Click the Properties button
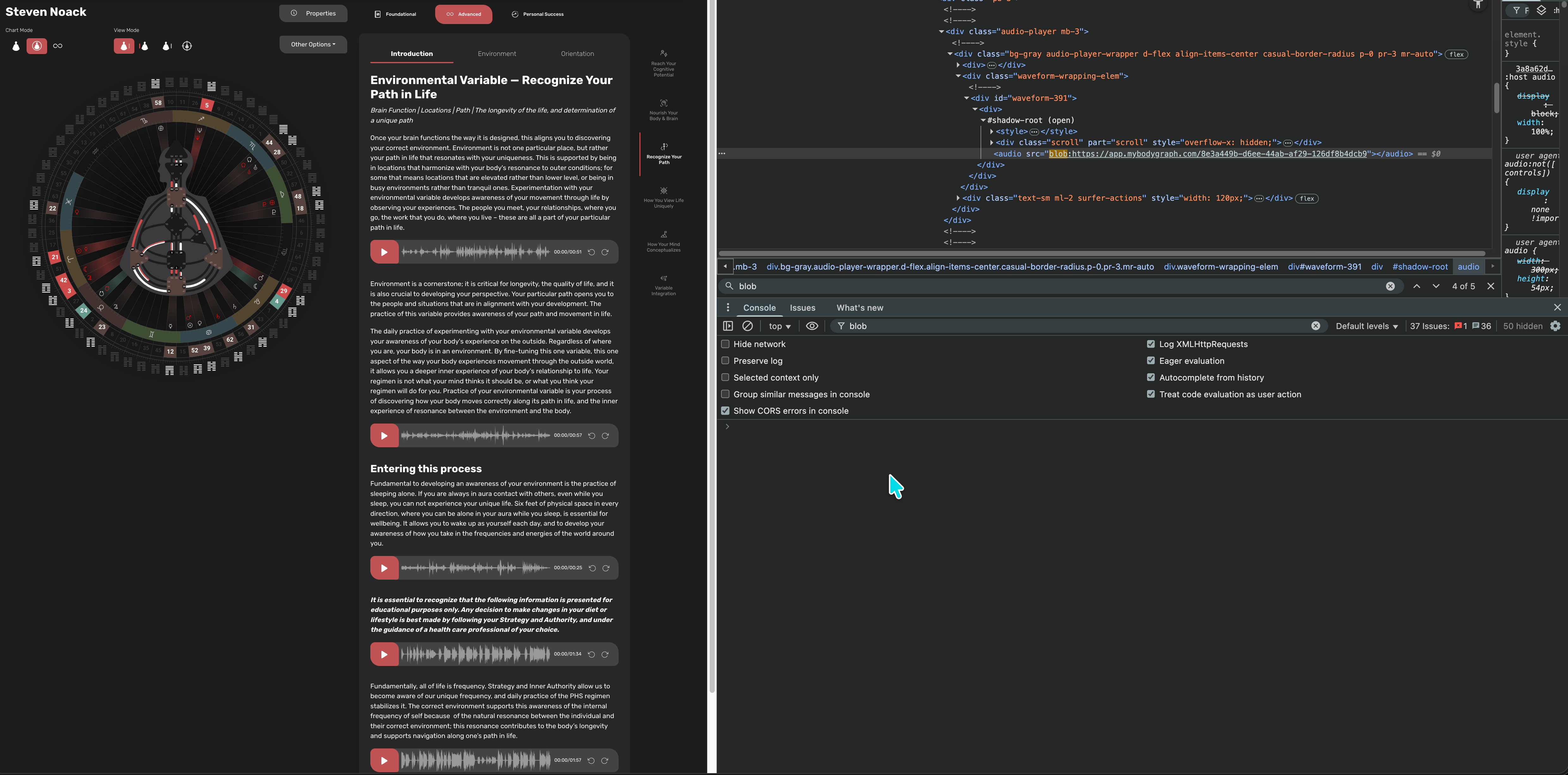 click(x=313, y=13)
